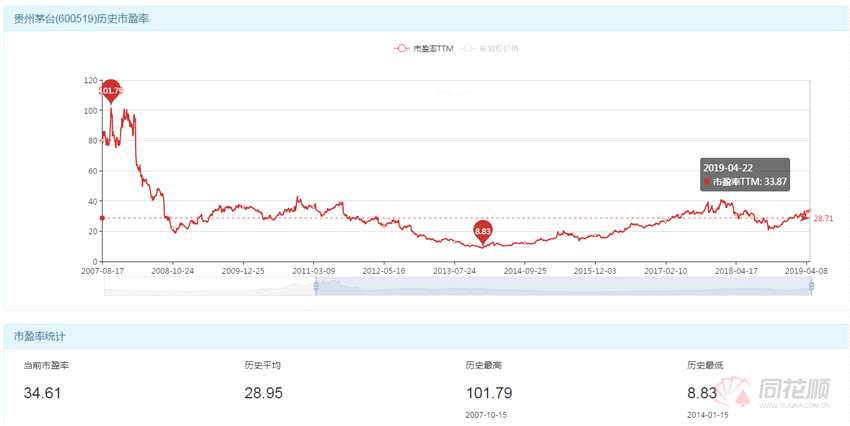Click the highlighted range of the zoom slider
The height and width of the screenshot is (426, 850).
click(x=564, y=286)
